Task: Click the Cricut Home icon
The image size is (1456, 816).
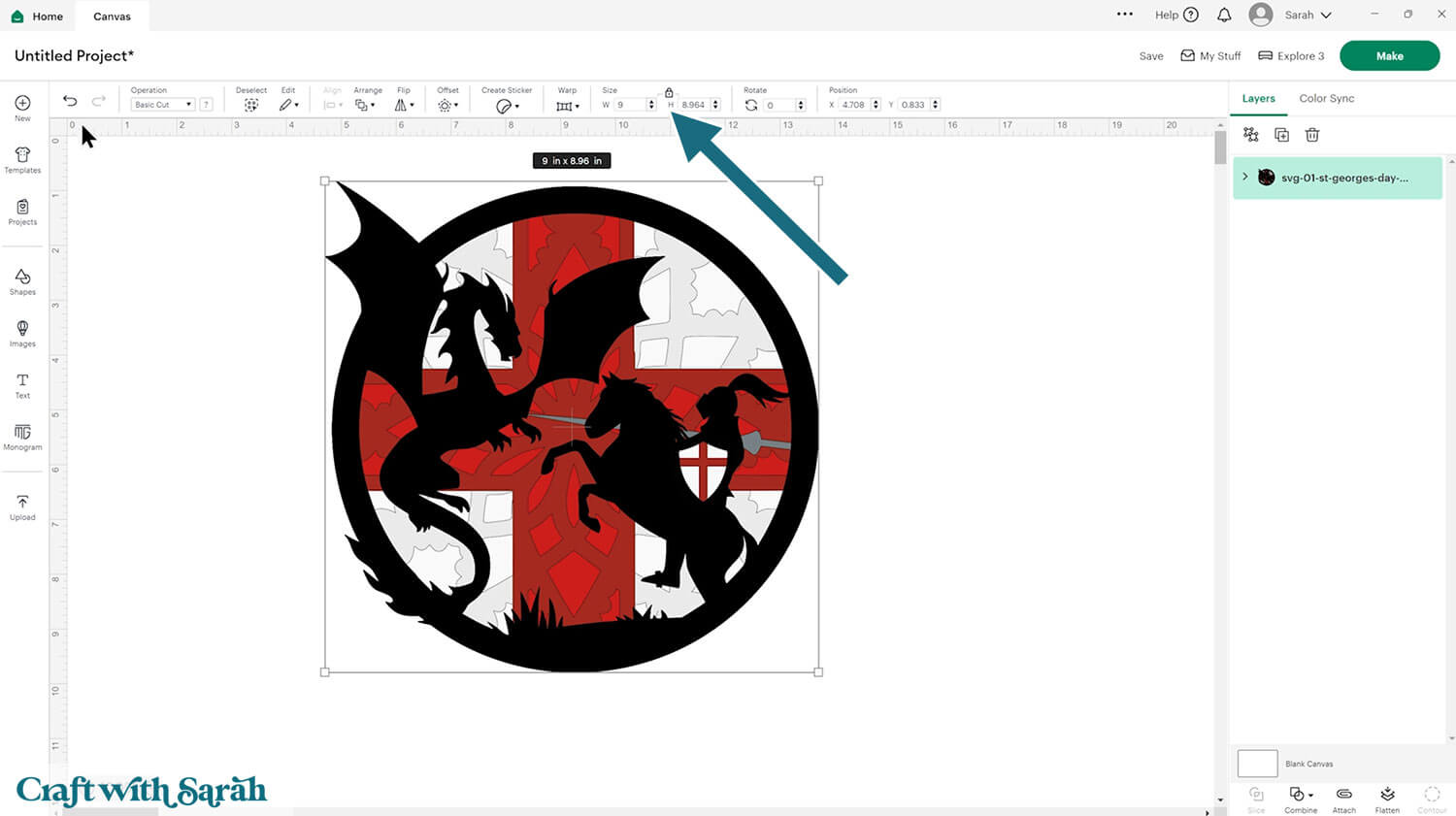Action: point(17,16)
